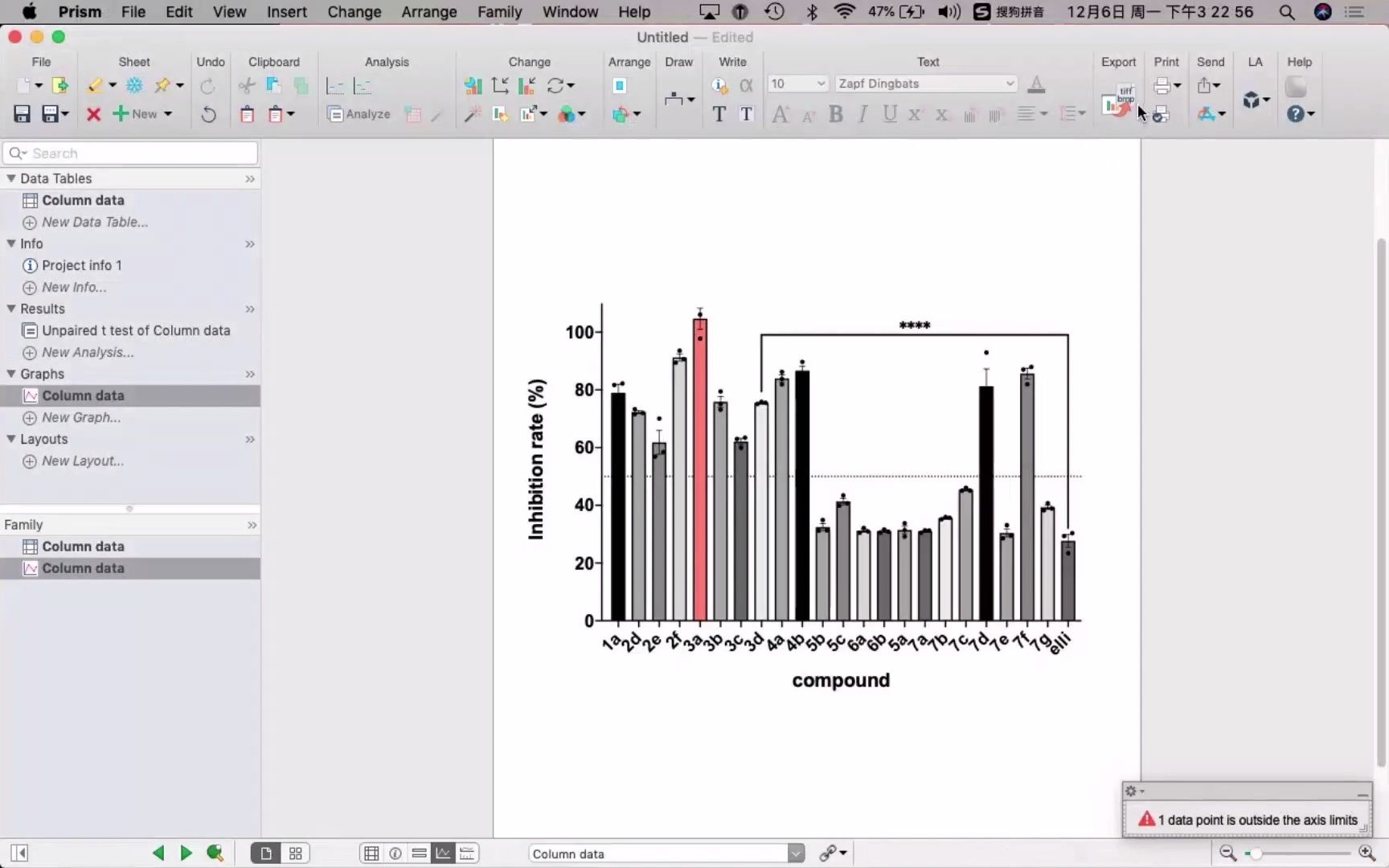Click the make text smaller icon

click(809, 116)
